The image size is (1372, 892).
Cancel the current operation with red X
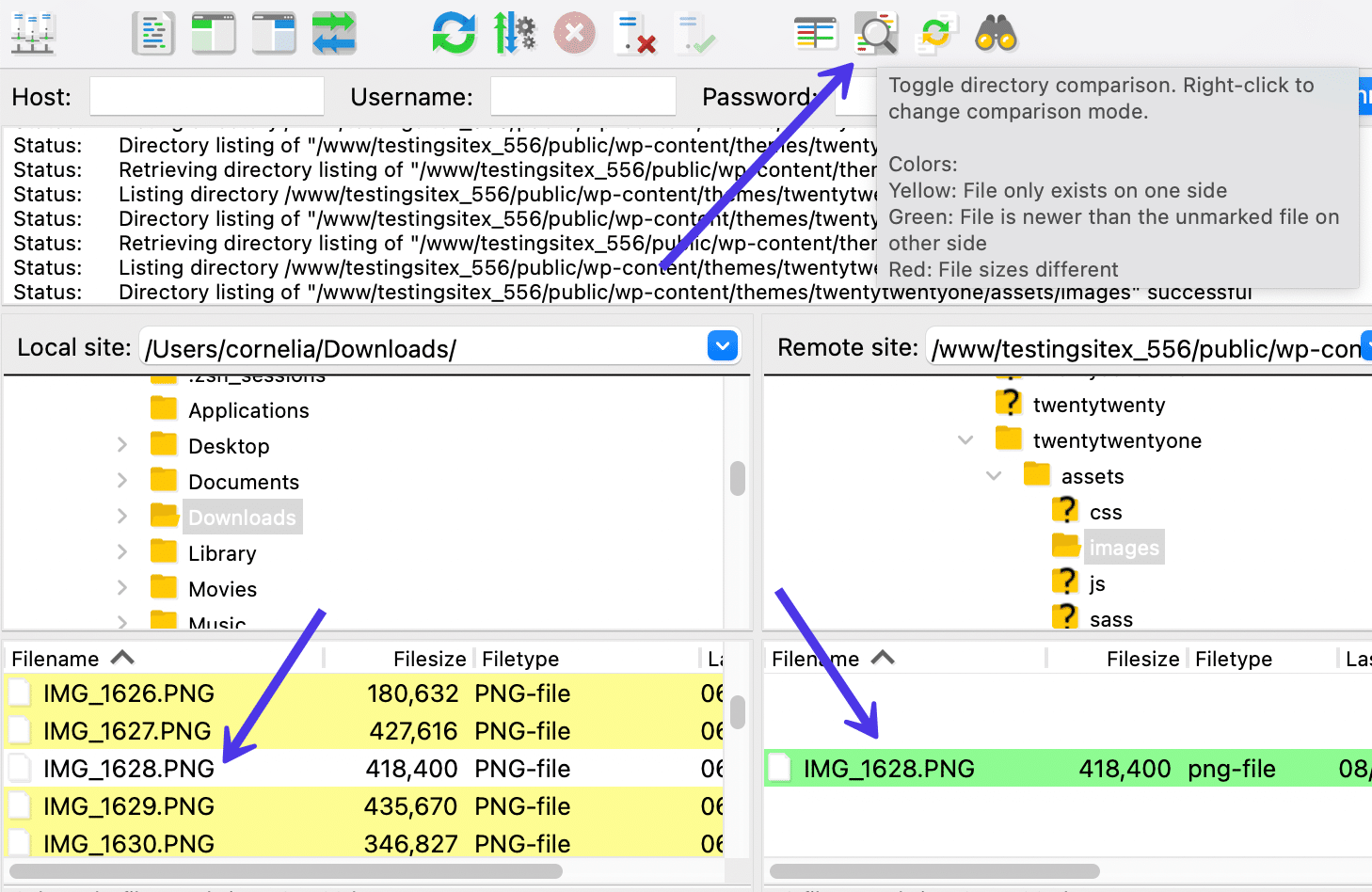click(574, 34)
